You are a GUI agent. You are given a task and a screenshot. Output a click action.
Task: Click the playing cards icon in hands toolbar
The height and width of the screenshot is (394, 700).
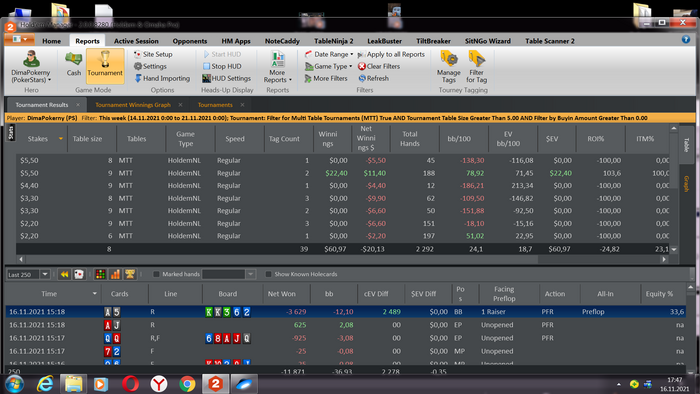(79, 274)
